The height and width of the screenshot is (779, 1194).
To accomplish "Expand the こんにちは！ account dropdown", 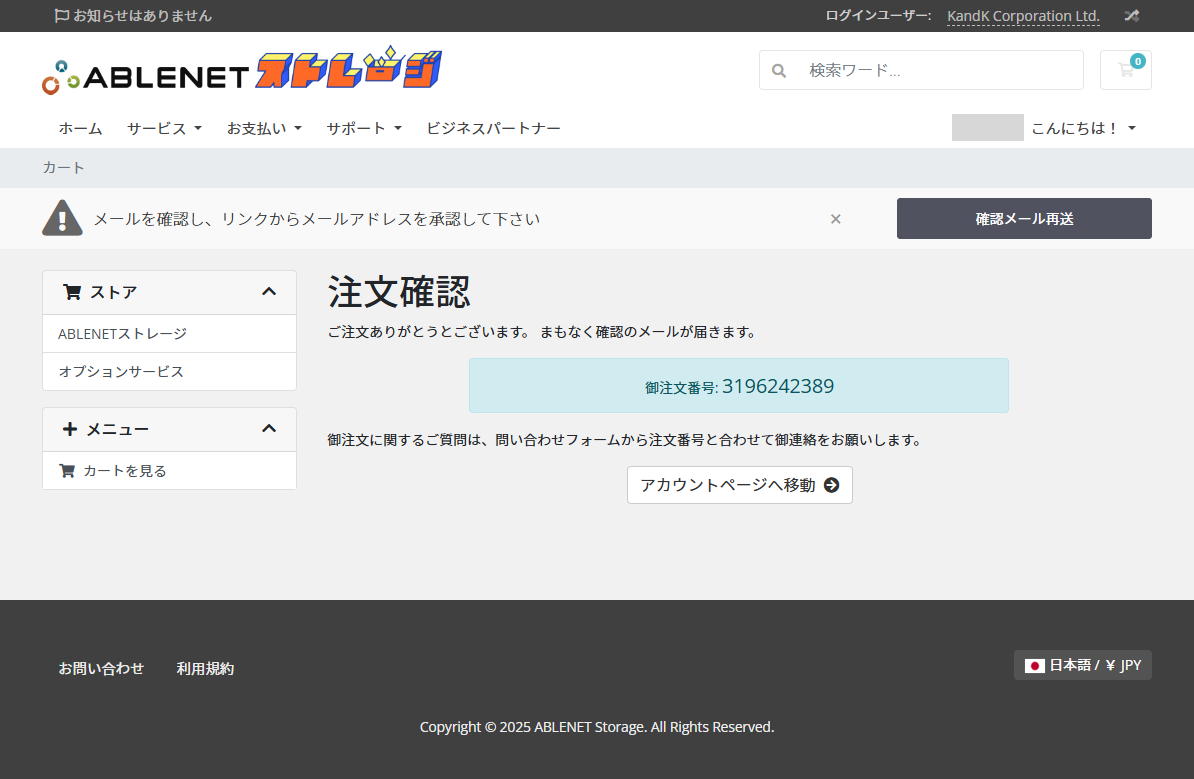I will pyautogui.click(x=1083, y=128).
